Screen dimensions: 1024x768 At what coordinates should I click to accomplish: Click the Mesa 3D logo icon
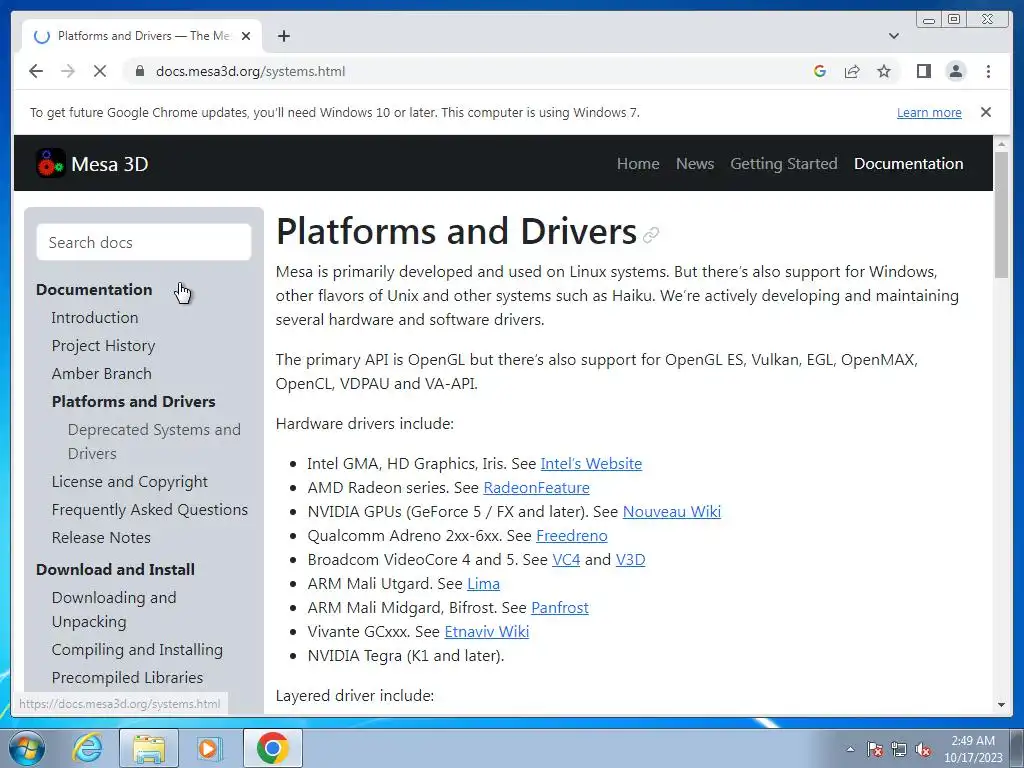[50, 163]
